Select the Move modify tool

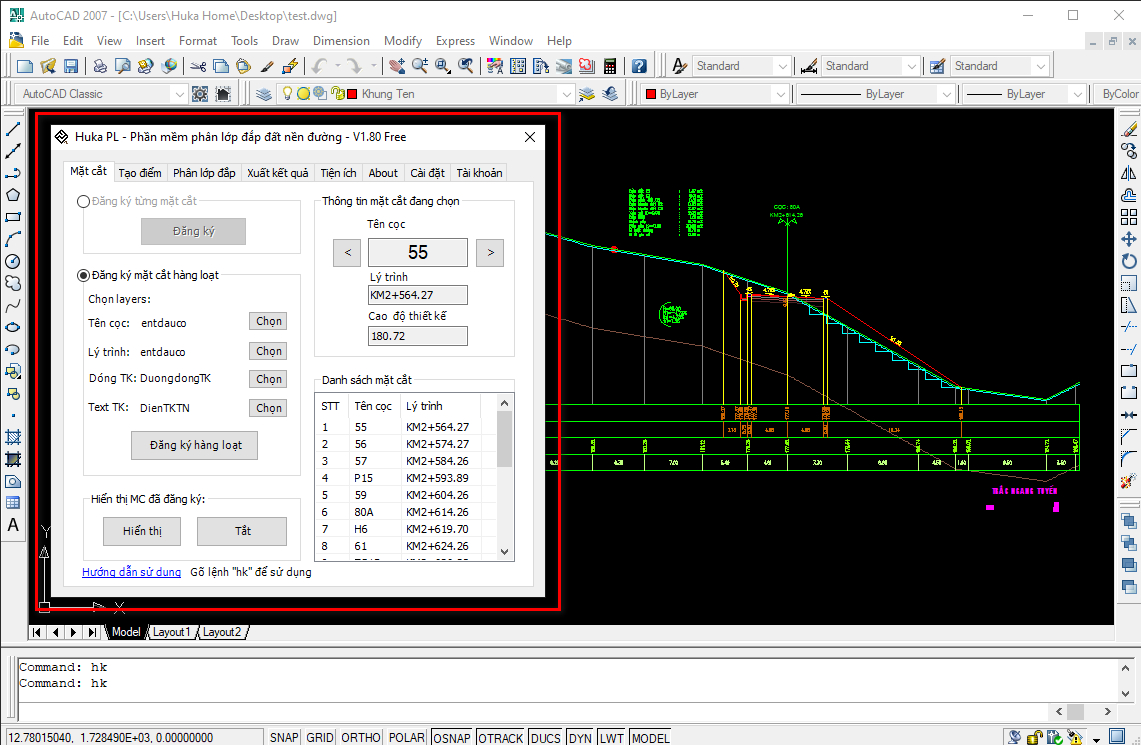[1128, 239]
